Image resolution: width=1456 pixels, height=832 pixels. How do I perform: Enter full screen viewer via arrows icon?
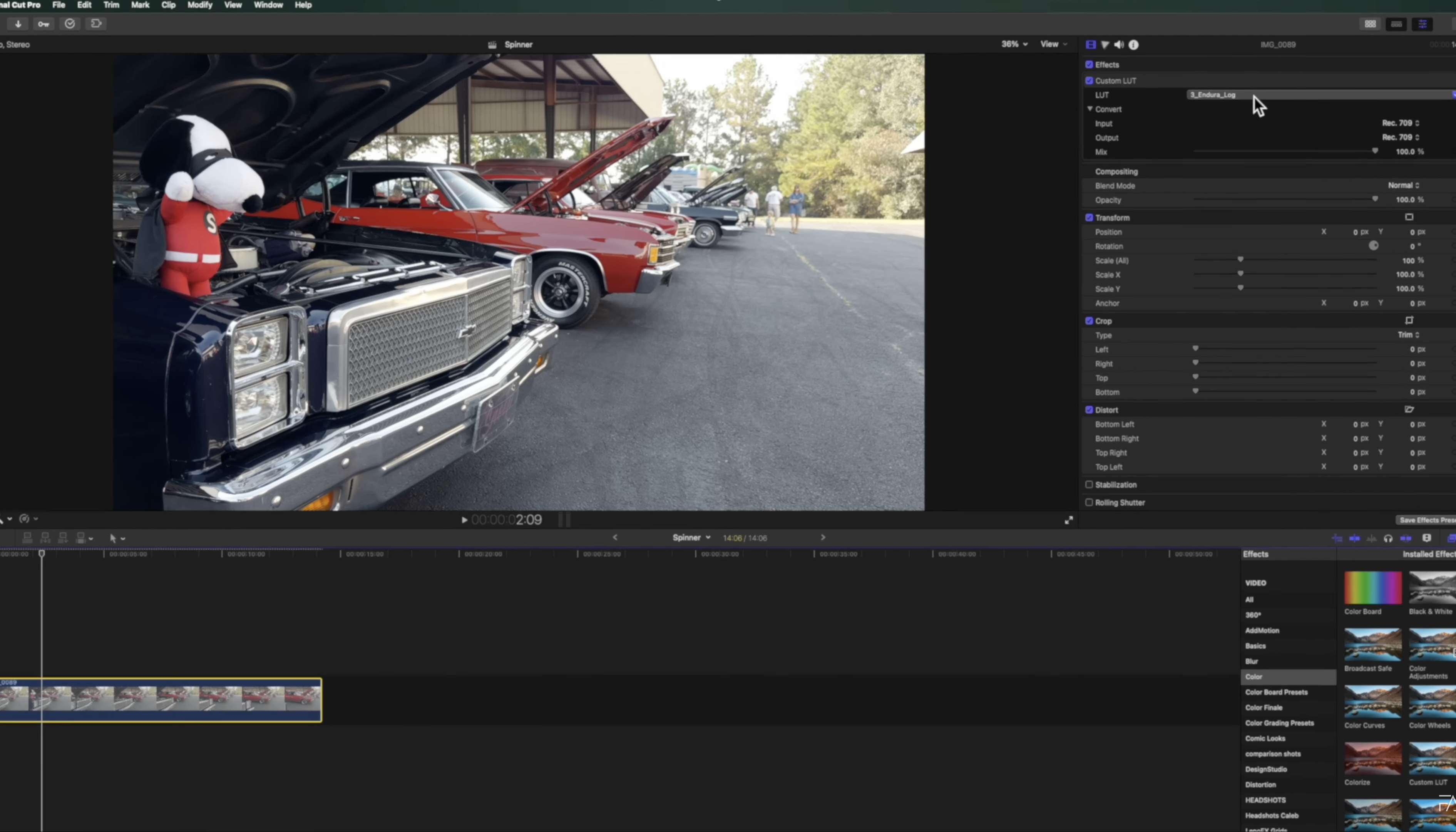point(1068,520)
